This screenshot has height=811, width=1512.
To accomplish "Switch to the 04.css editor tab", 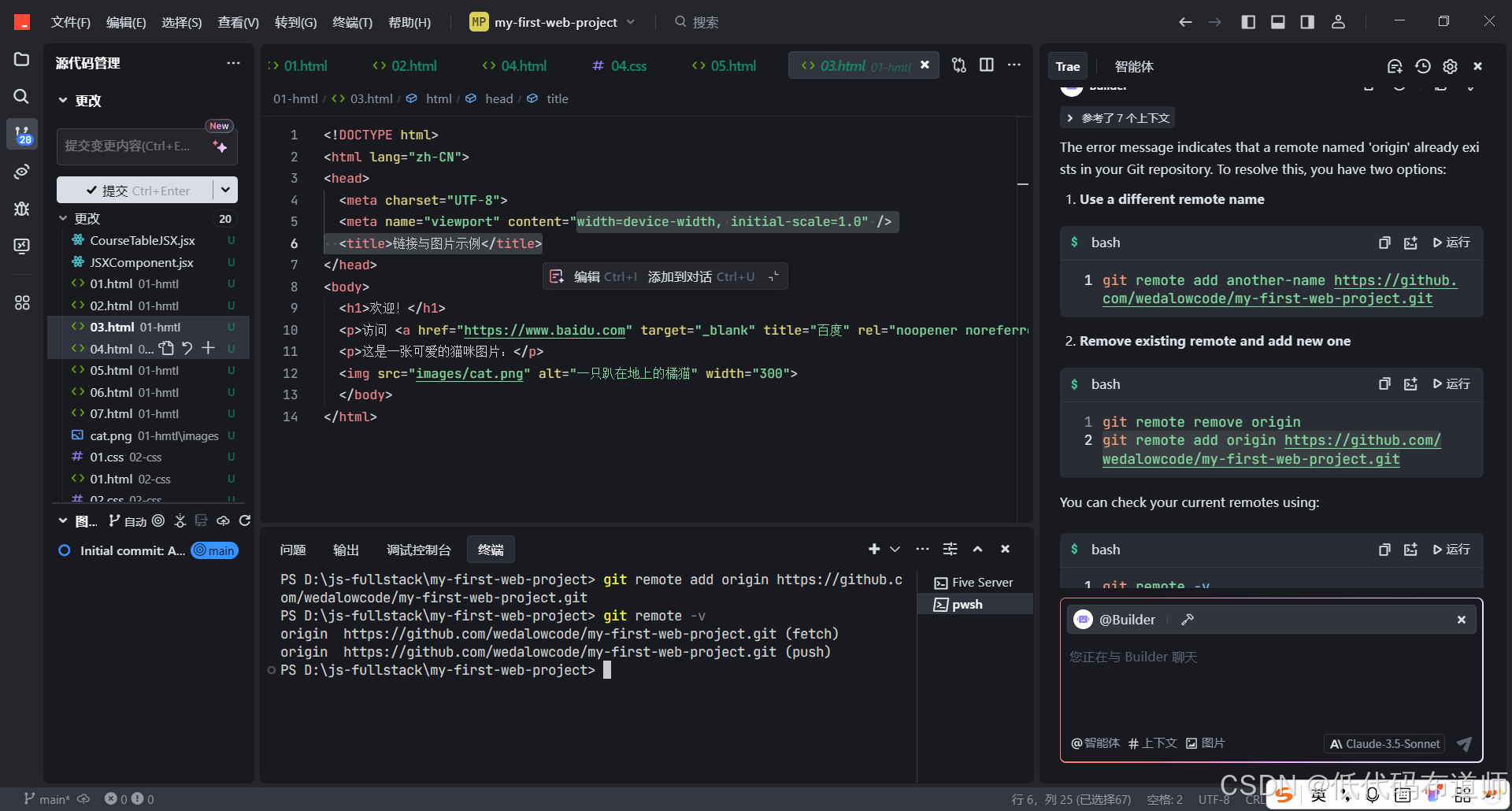I will [x=619, y=65].
